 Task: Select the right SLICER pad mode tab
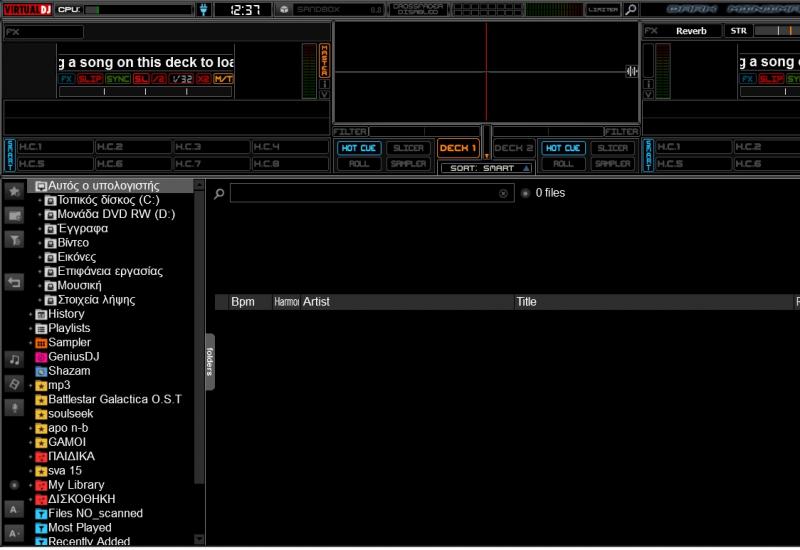click(x=613, y=148)
